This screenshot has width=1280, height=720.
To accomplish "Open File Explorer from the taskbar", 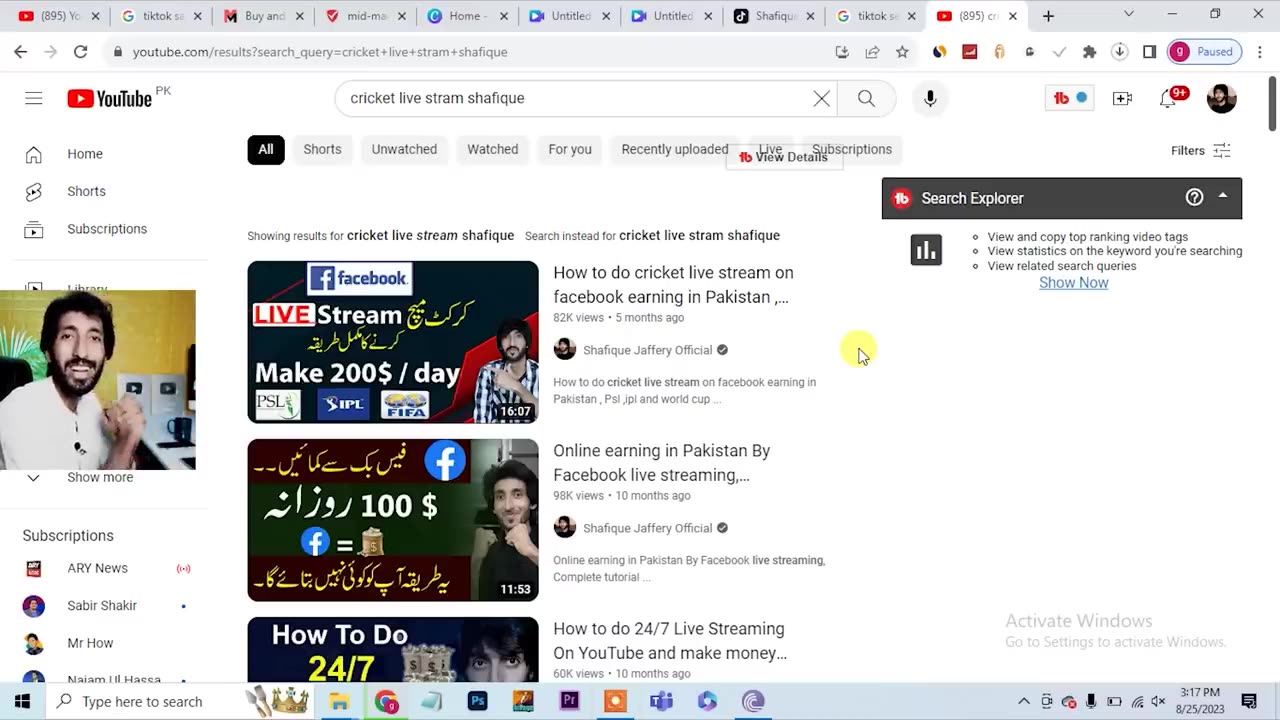I will click(x=339, y=701).
